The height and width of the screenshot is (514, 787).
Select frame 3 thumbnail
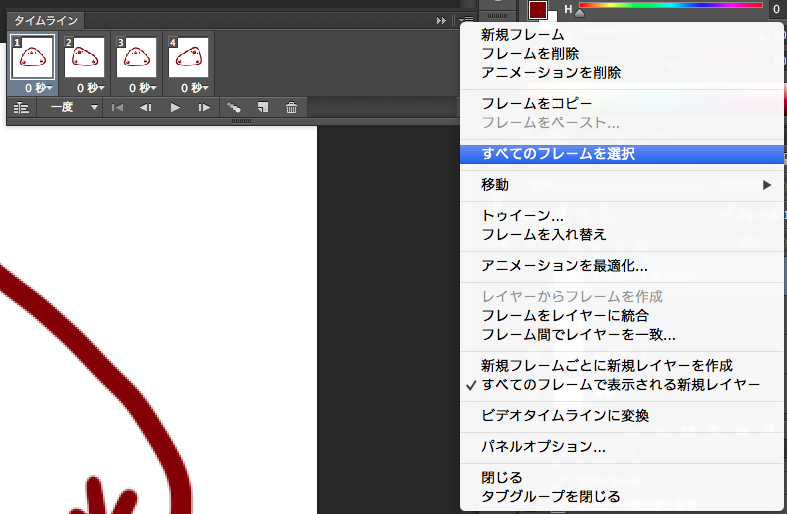[137, 57]
